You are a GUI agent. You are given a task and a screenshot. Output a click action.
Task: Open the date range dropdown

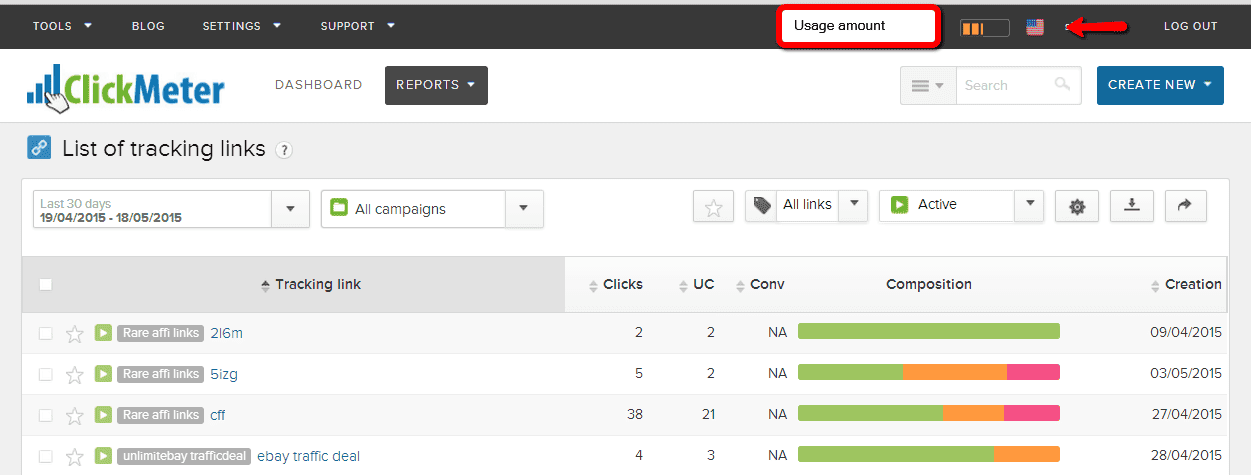(290, 209)
